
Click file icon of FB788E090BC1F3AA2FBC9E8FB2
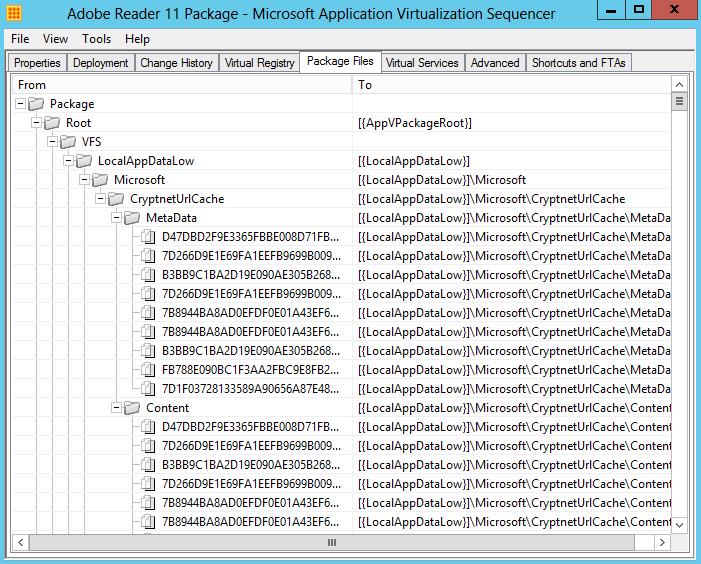148,370
